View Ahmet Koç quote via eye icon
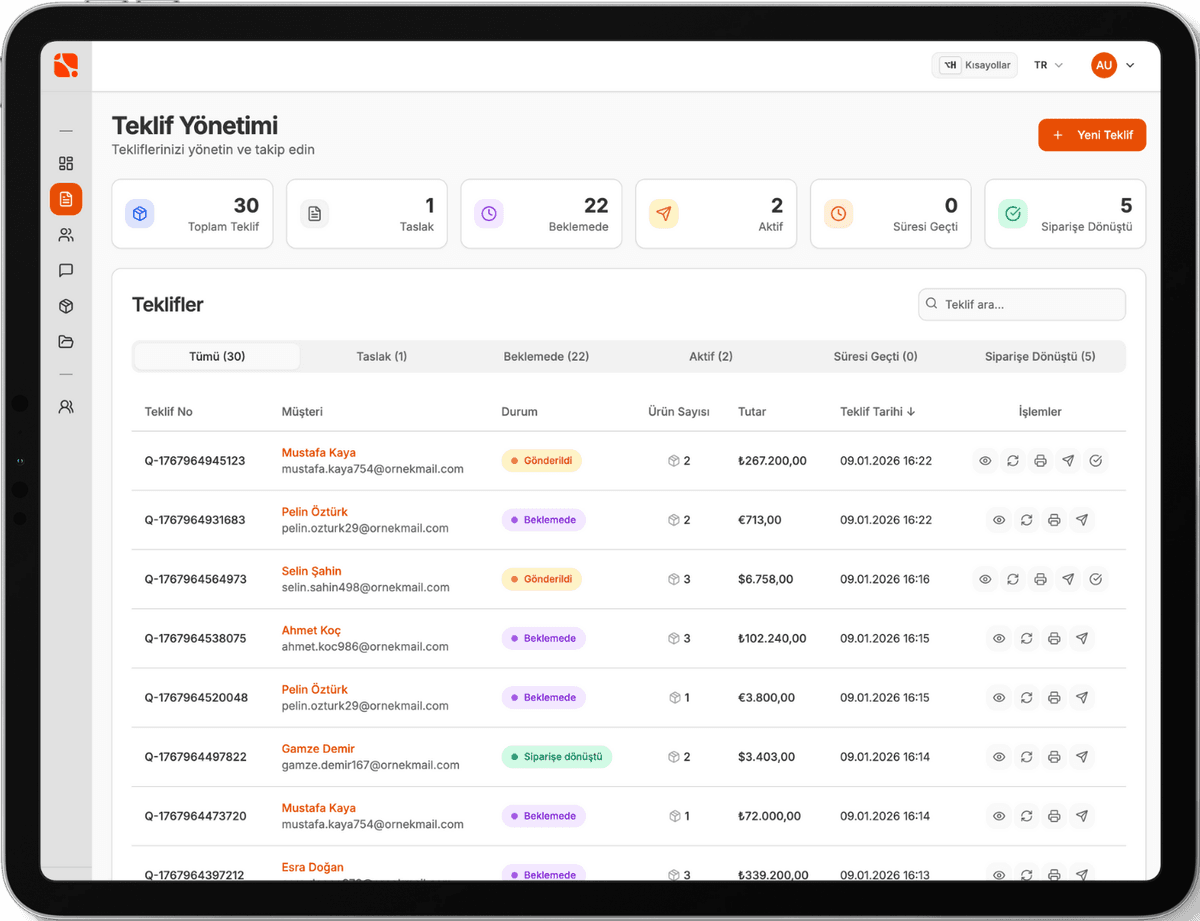Screen dimensions: 1200x921 [999, 638]
